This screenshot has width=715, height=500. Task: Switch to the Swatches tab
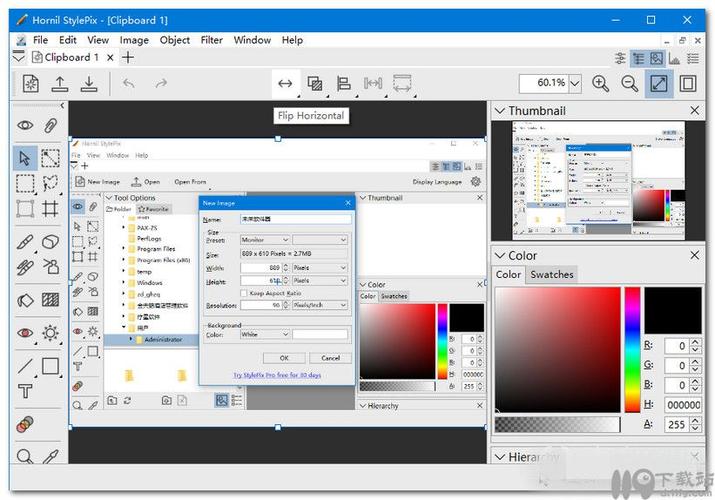552,274
